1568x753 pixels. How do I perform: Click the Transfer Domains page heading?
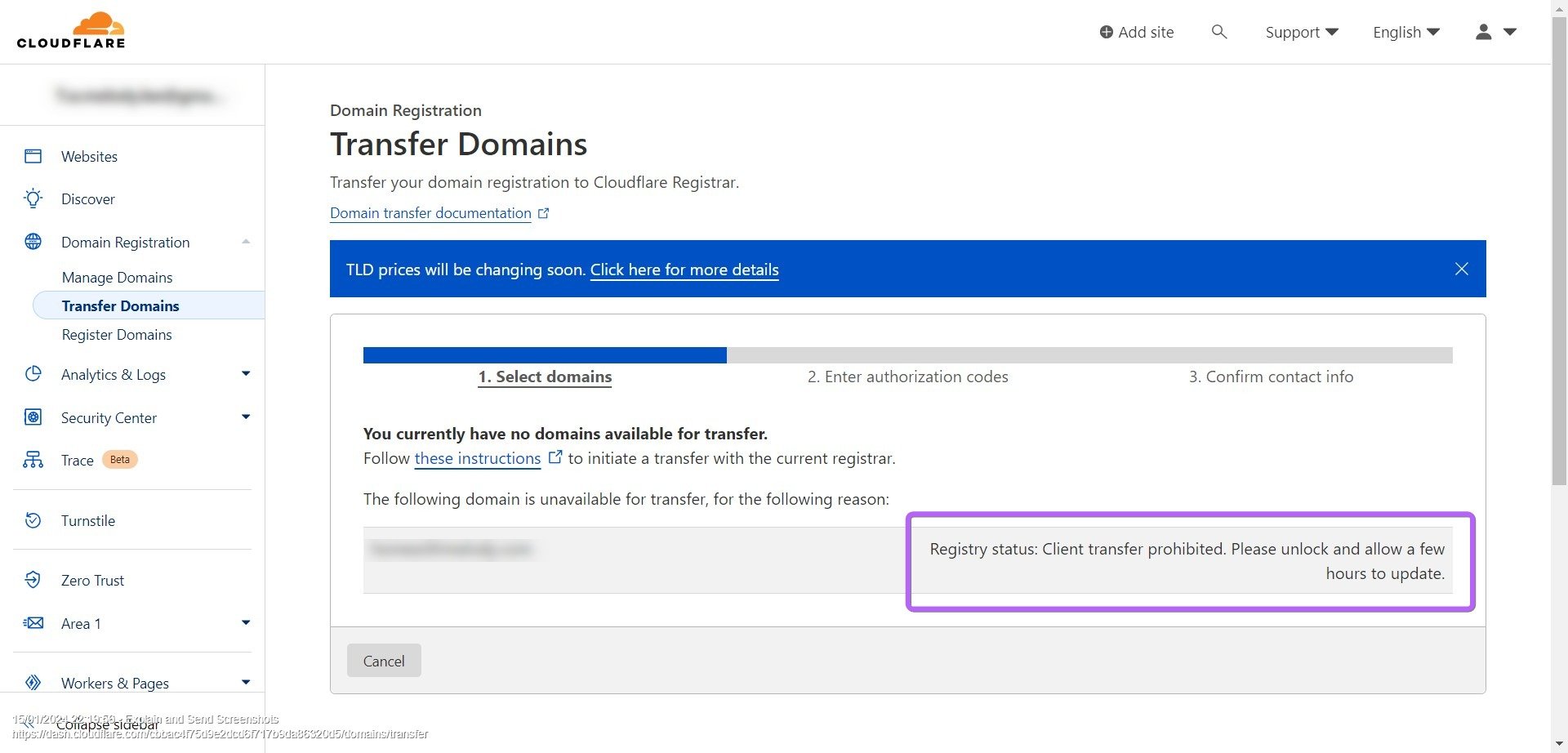pos(459,144)
